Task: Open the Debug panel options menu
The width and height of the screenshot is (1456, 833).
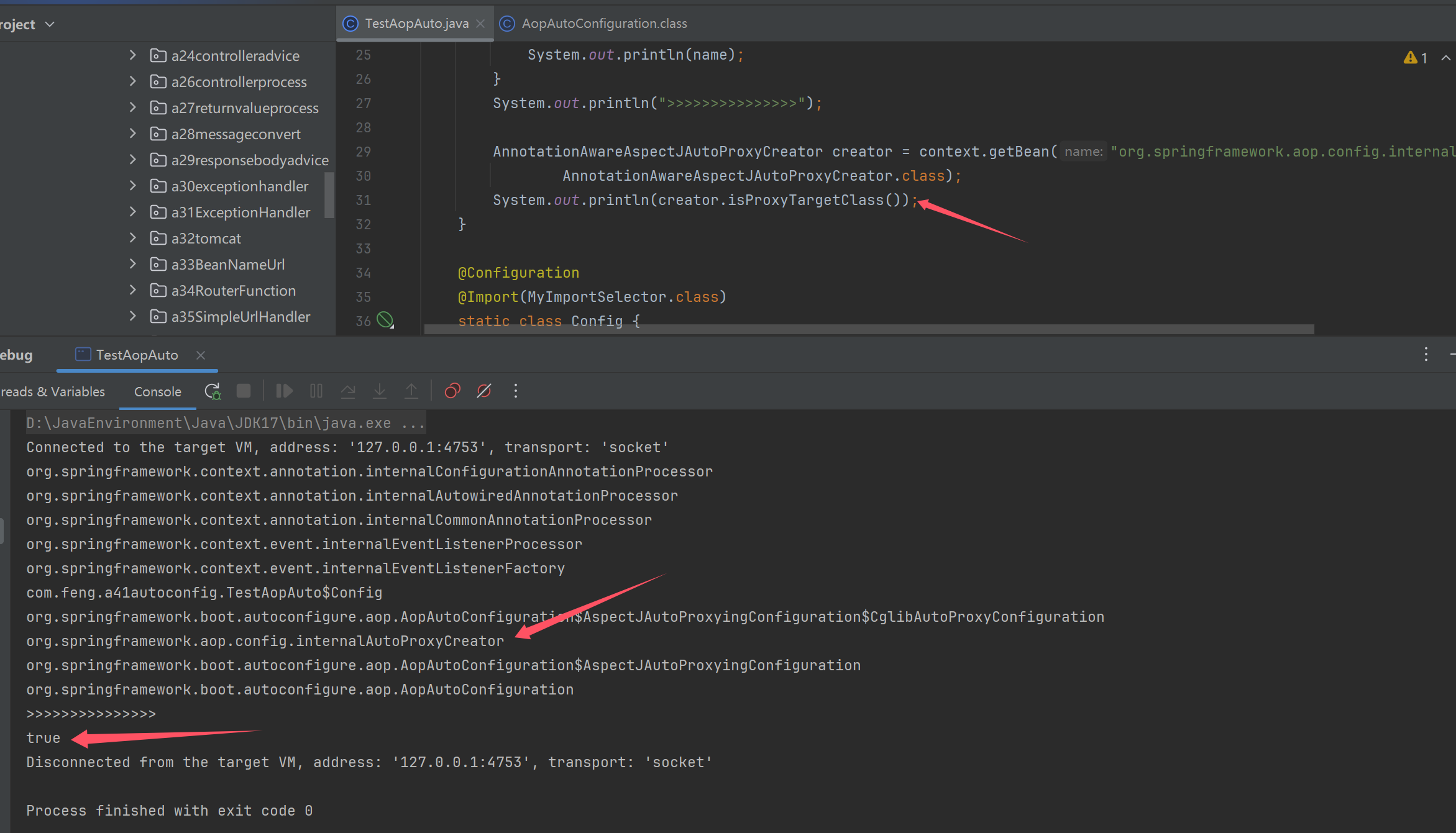Action: tap(1426, 354)
